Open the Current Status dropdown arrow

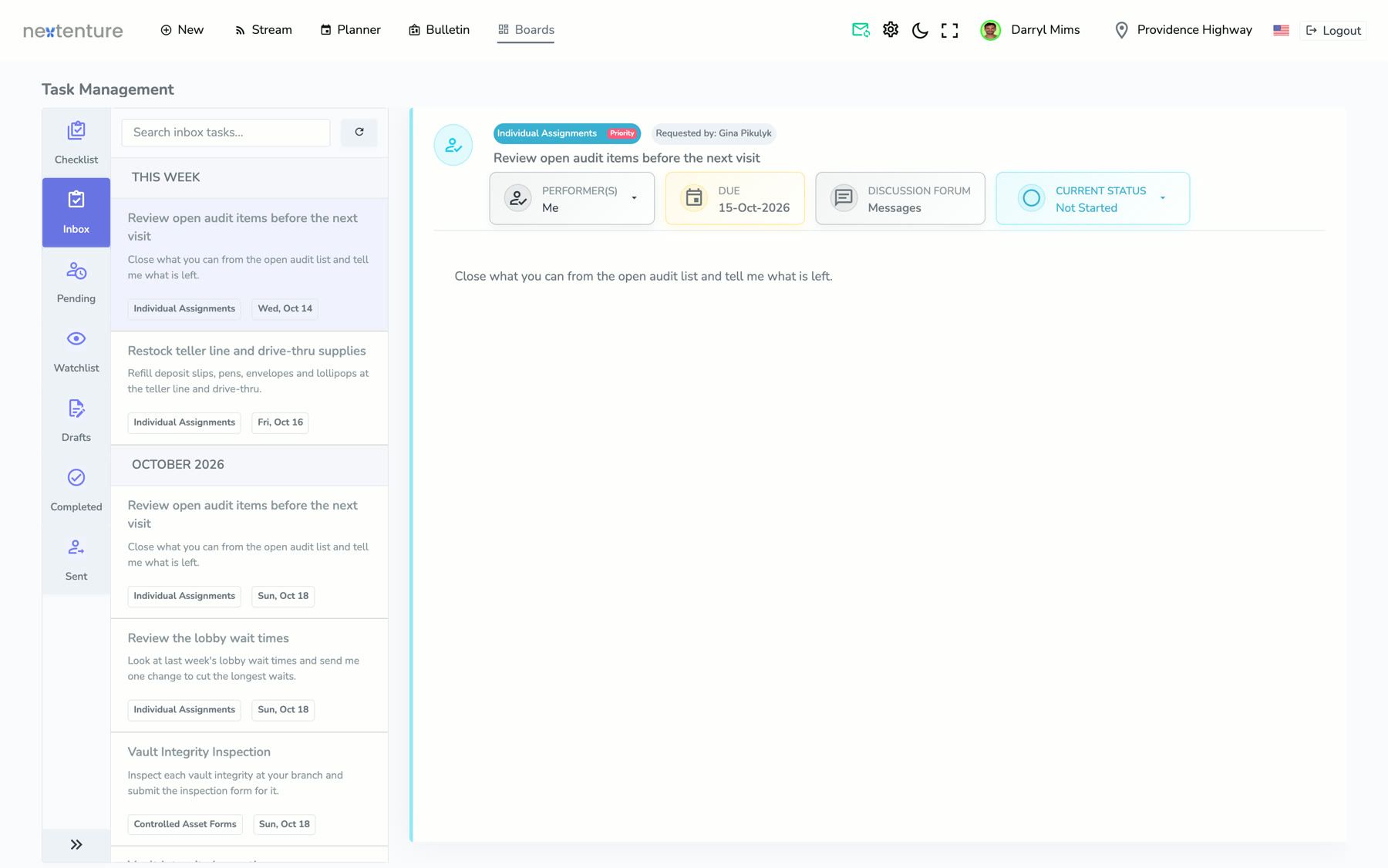coord(1163,198)
